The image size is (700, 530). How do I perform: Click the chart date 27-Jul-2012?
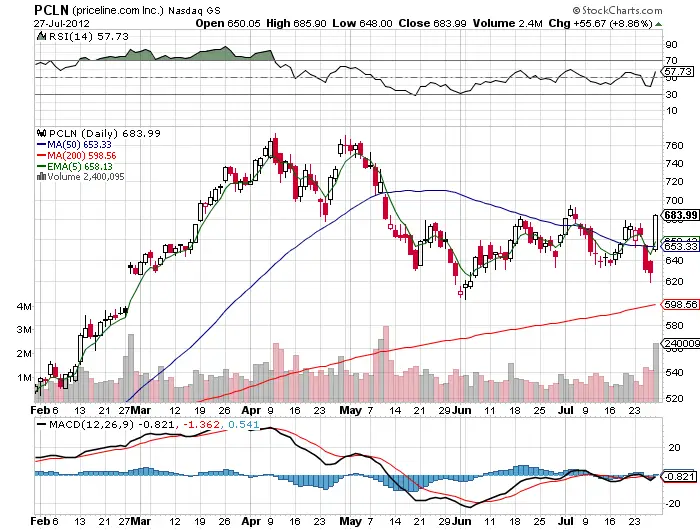(x=62, y=24)
